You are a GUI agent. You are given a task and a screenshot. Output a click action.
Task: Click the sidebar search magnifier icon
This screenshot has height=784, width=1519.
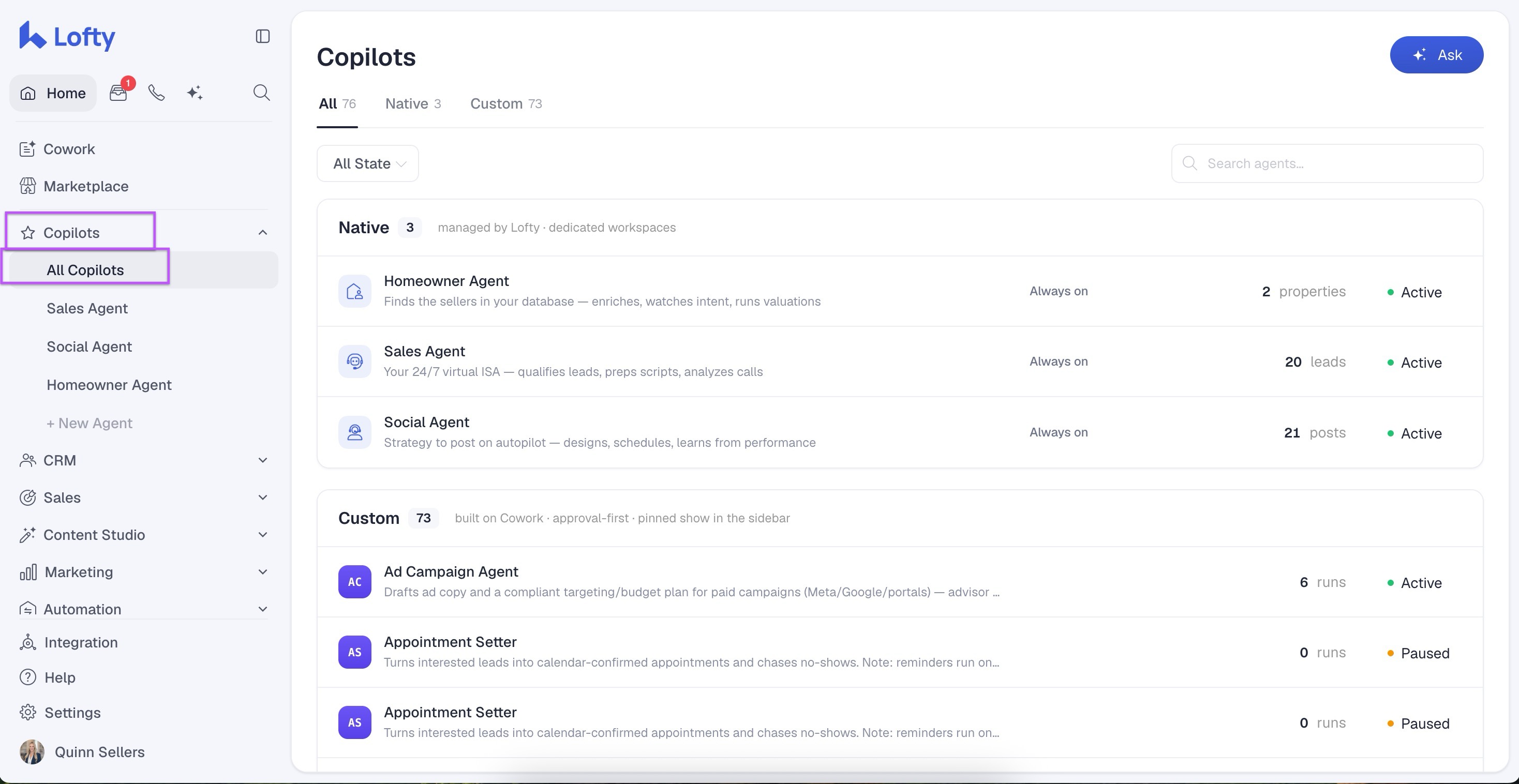point(262,93)
